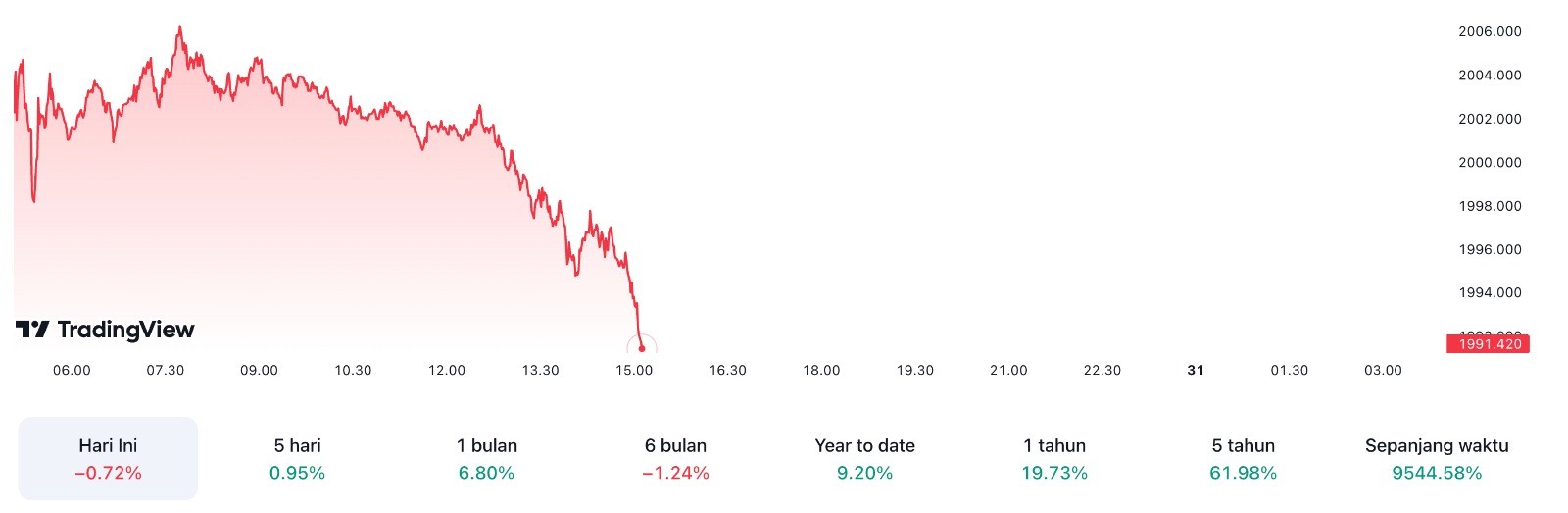The image size is (1568, 513).
Task: Select the Hari Ini range tab
Action: [x=108, y=459]
